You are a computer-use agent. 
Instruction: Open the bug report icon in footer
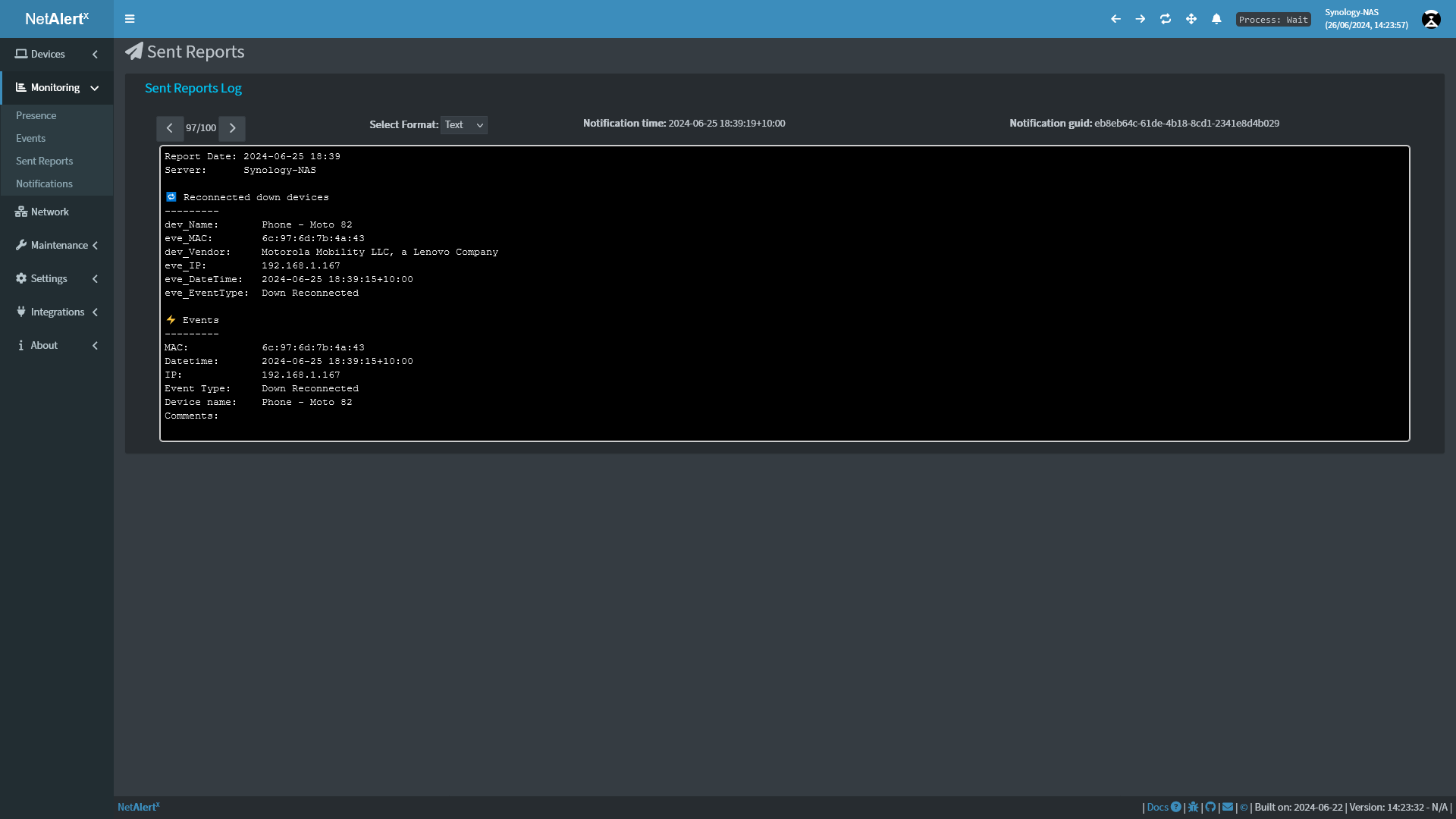point(1193,807)
